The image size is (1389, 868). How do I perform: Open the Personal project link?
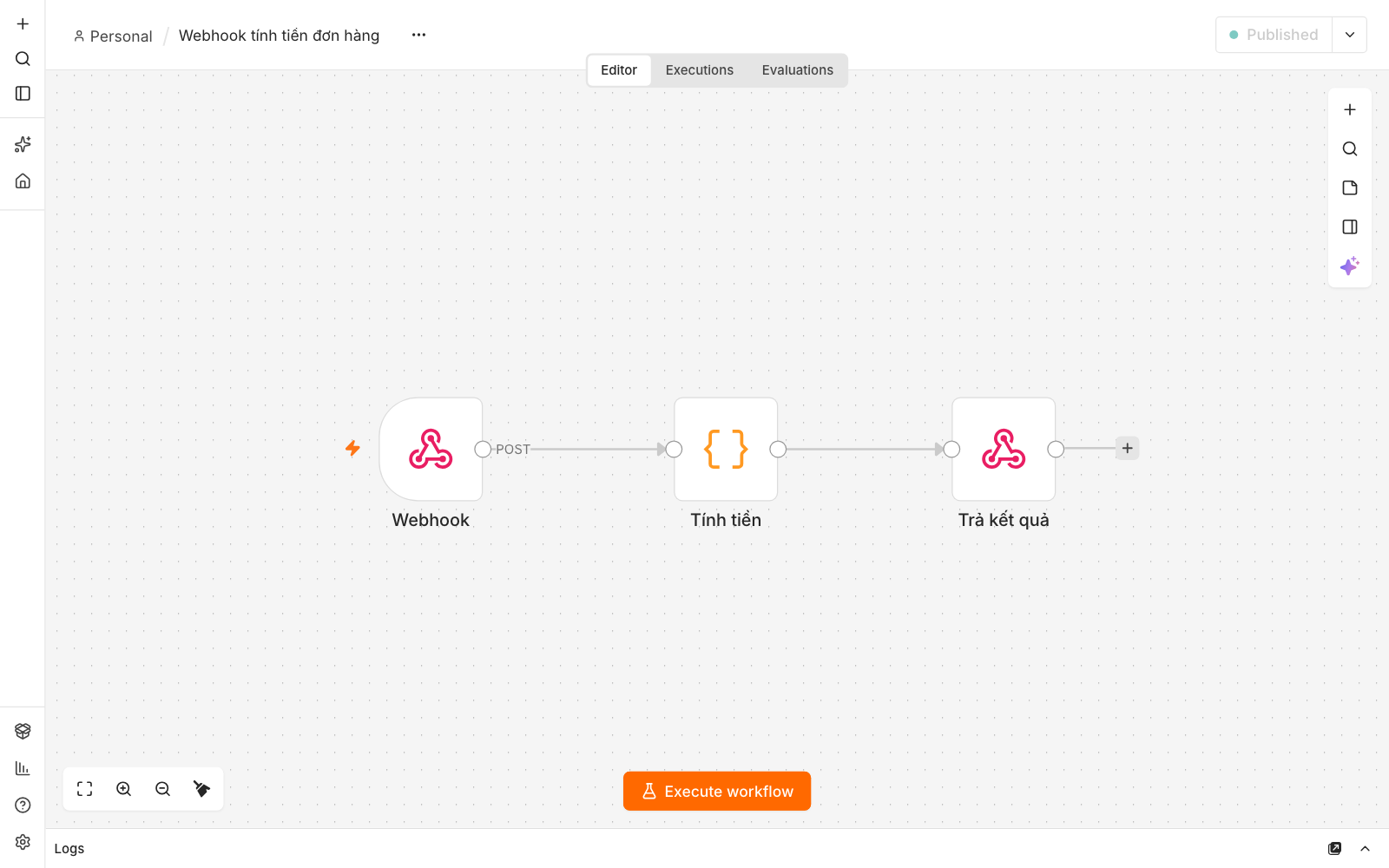coord(113,36)
